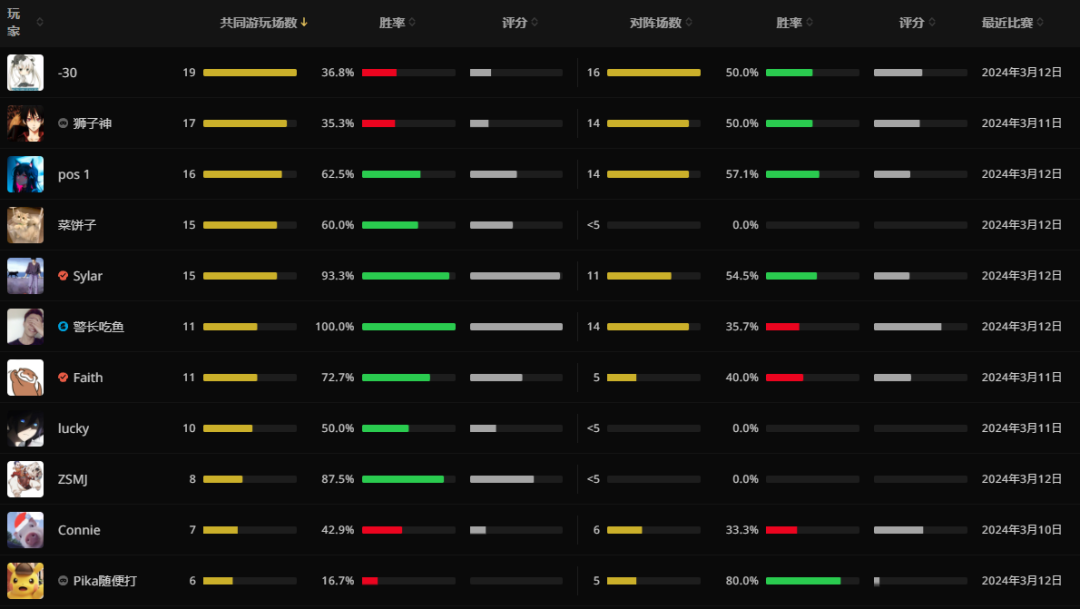Screen dimensions: 1080x609
Task: Select the 72.7% win rate value
Action: pyautogui.click(x=338, y=378)
